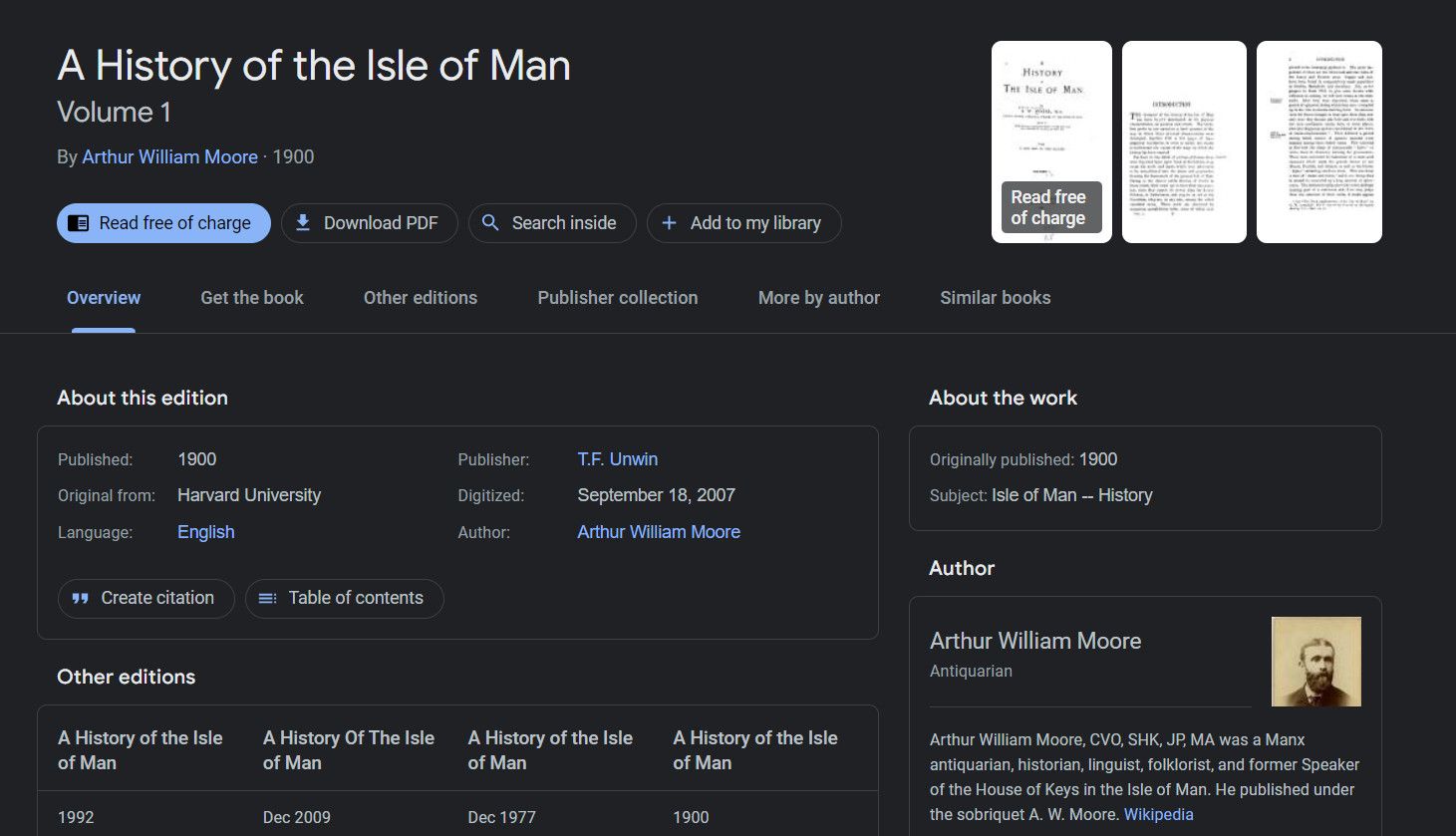Click the English language link

(x=206, y=532)
